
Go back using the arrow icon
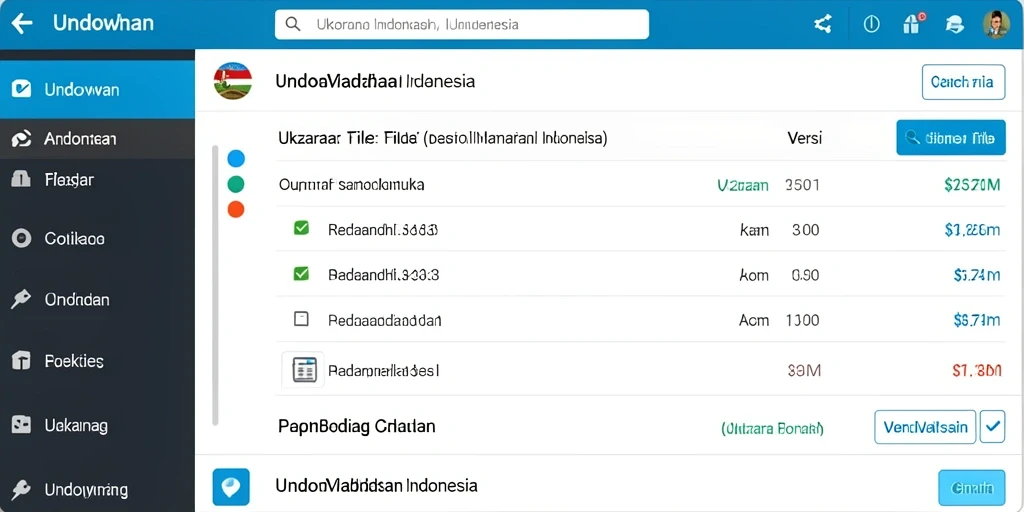22,24
